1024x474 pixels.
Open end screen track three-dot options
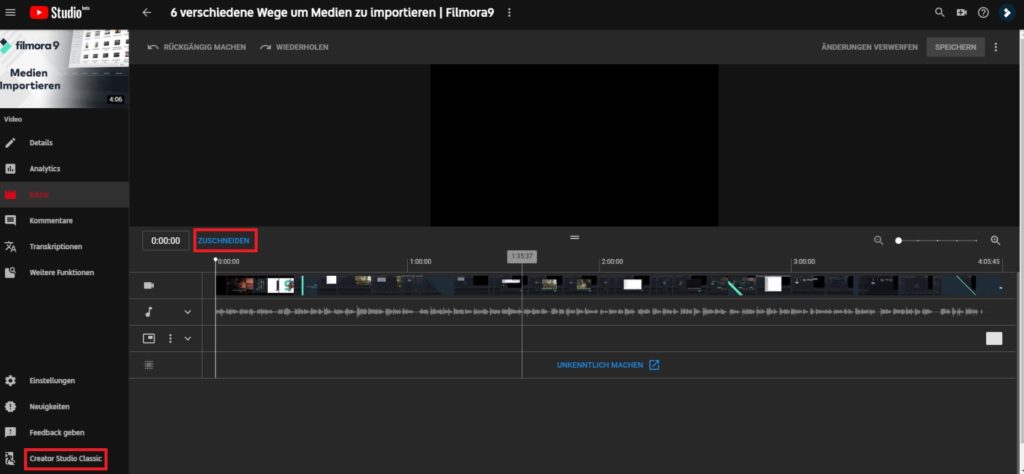pyautogui.click(x=170, y=338)
